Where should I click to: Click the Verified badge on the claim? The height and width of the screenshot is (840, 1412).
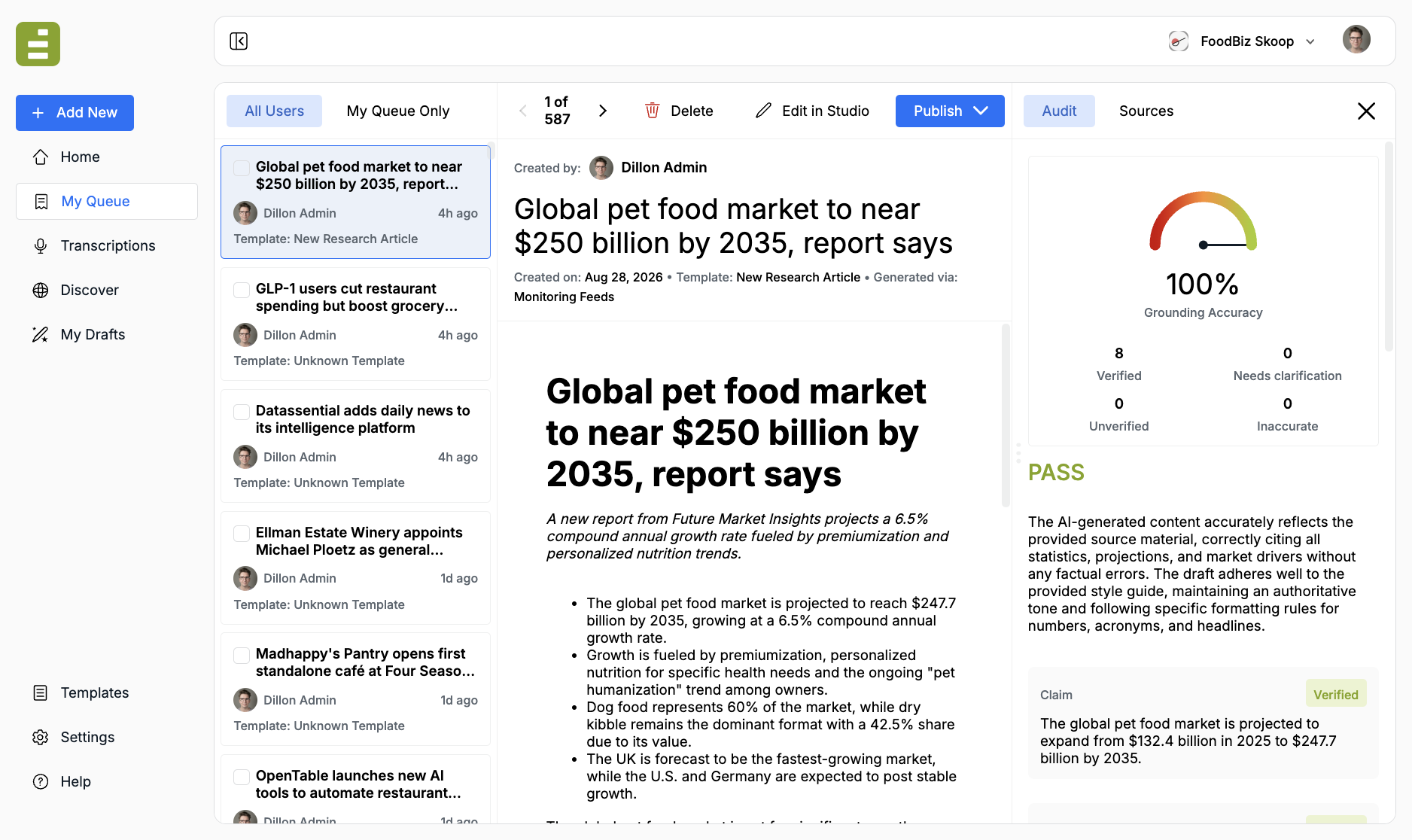1336,694
